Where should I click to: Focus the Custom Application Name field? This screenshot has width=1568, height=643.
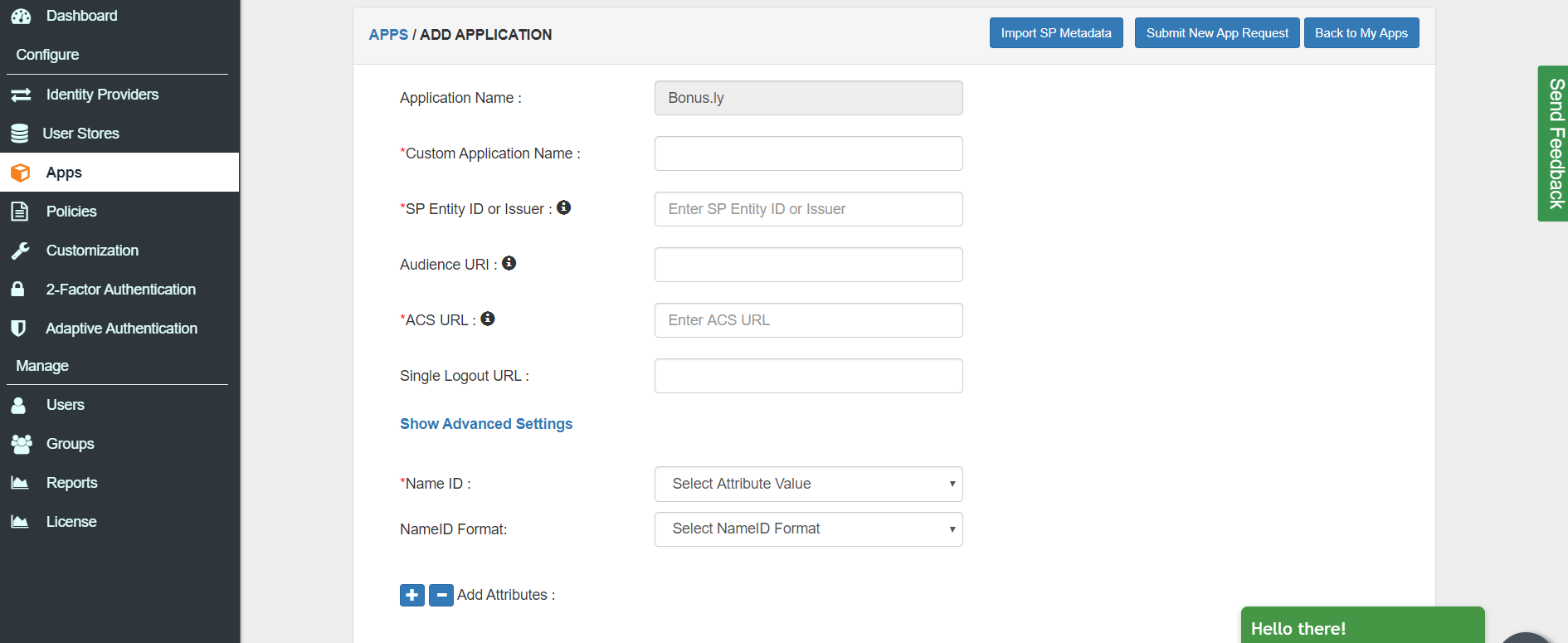point(808,153)
